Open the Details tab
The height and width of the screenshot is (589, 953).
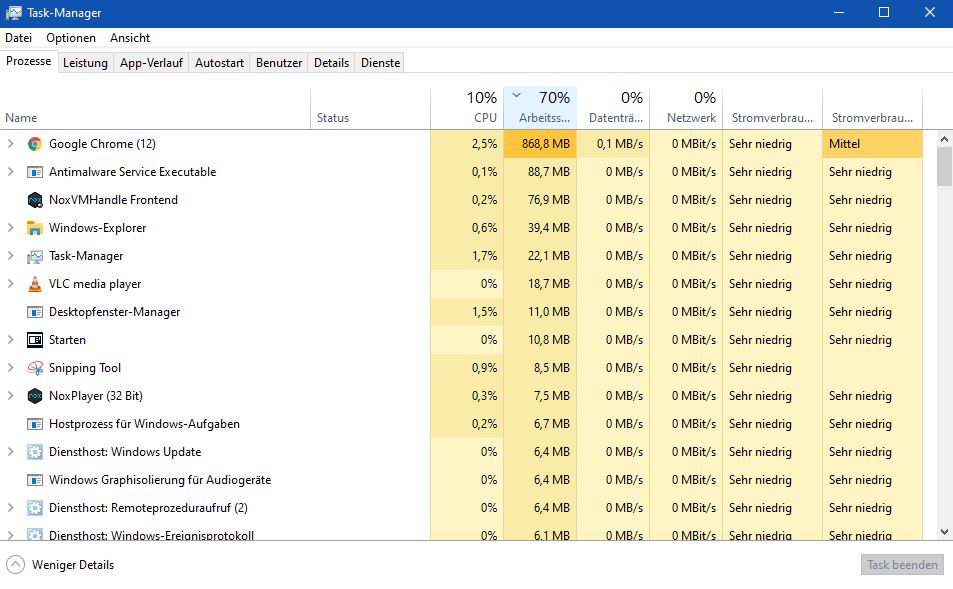click(x=331, y=63)
